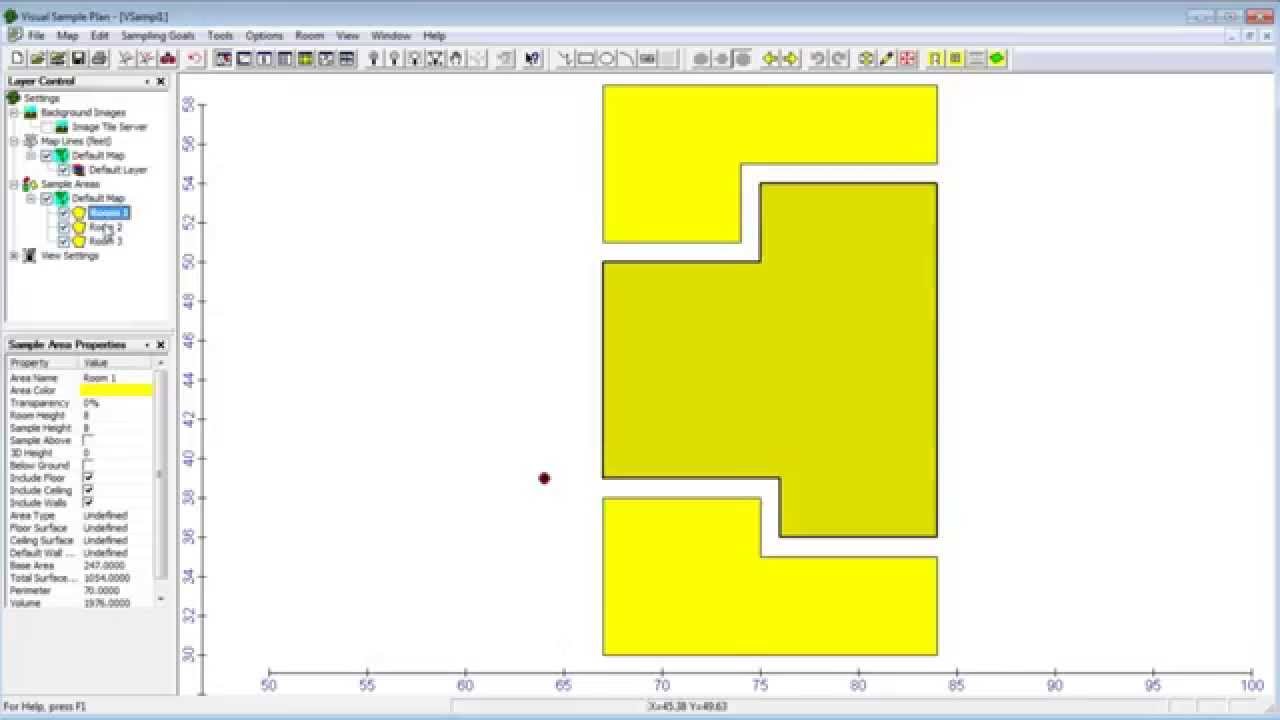Click the red grid toolbar icon
1280x720 pixels.
pos(907,59)
